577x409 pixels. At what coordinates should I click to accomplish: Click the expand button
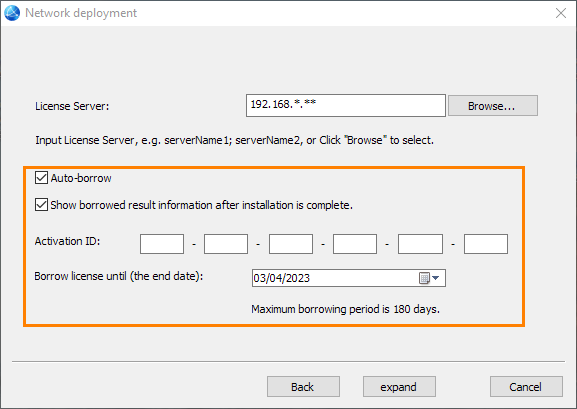399,387
